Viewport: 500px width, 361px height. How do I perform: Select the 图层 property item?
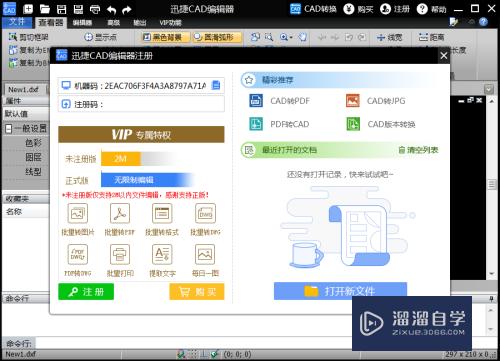pos(33,157)
